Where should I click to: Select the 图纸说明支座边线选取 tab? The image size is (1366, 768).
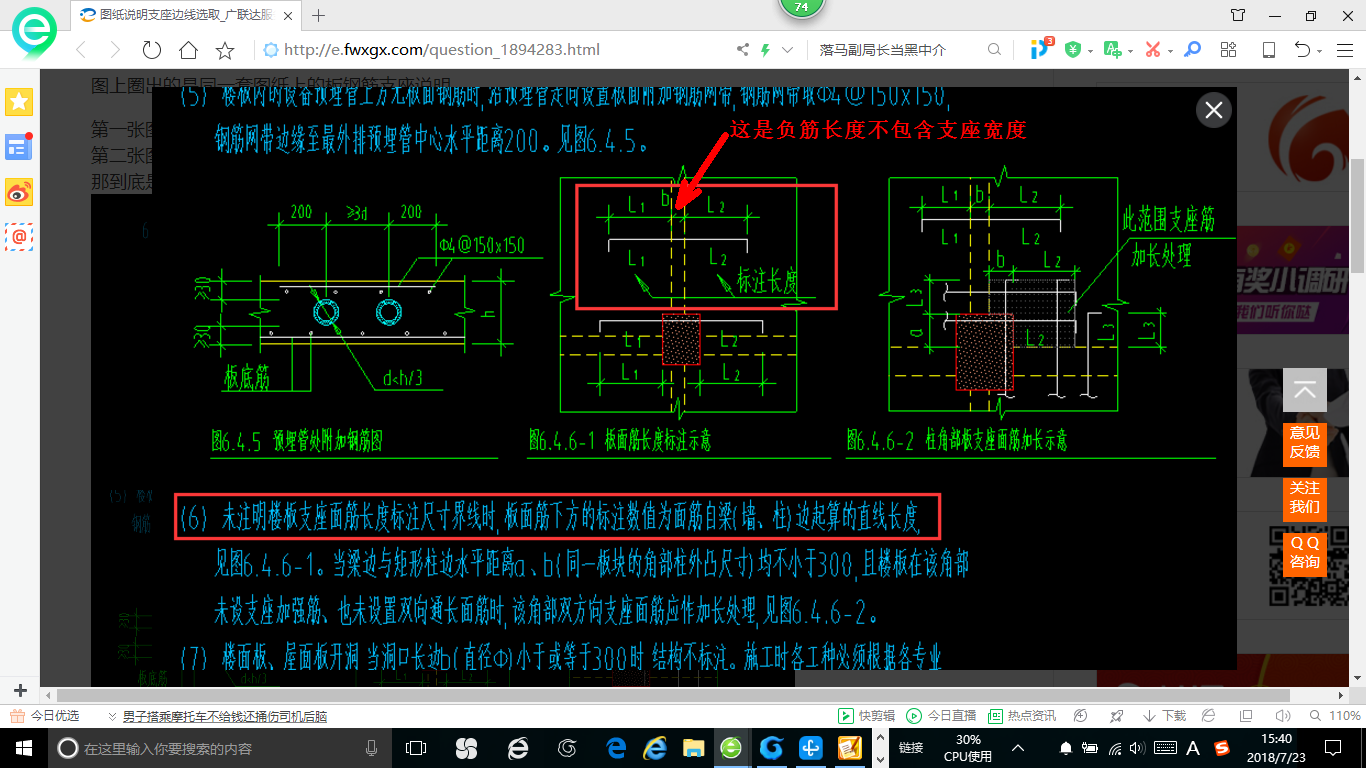coord(186,15)
